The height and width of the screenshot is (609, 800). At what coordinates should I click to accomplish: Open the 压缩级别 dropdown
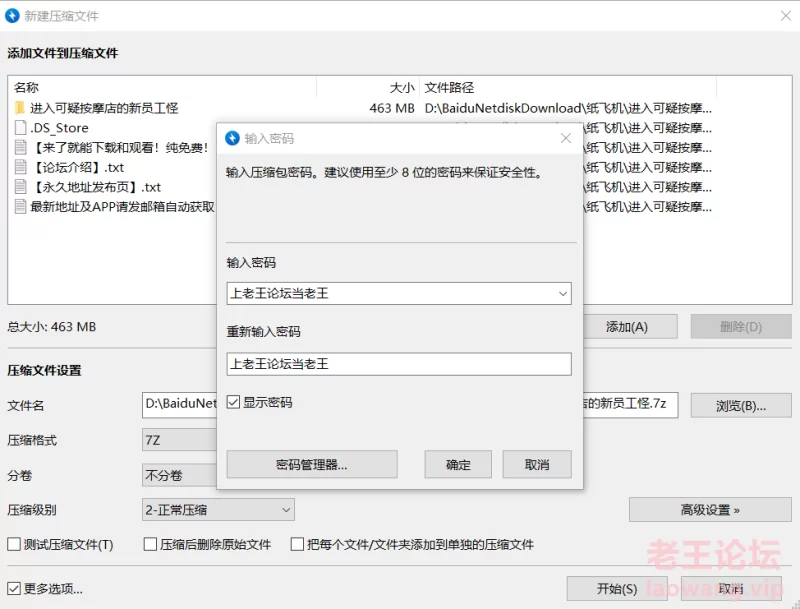tap(285, 510)
